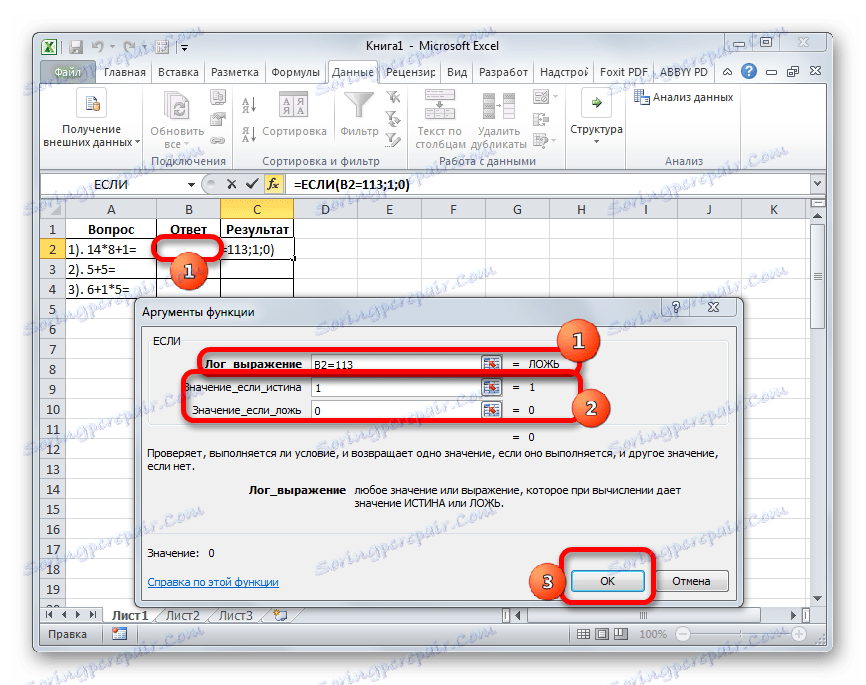This screenshot has width=866, height=685.
Task: Select the Вопрос header cell
Action: tap(111, 229)
